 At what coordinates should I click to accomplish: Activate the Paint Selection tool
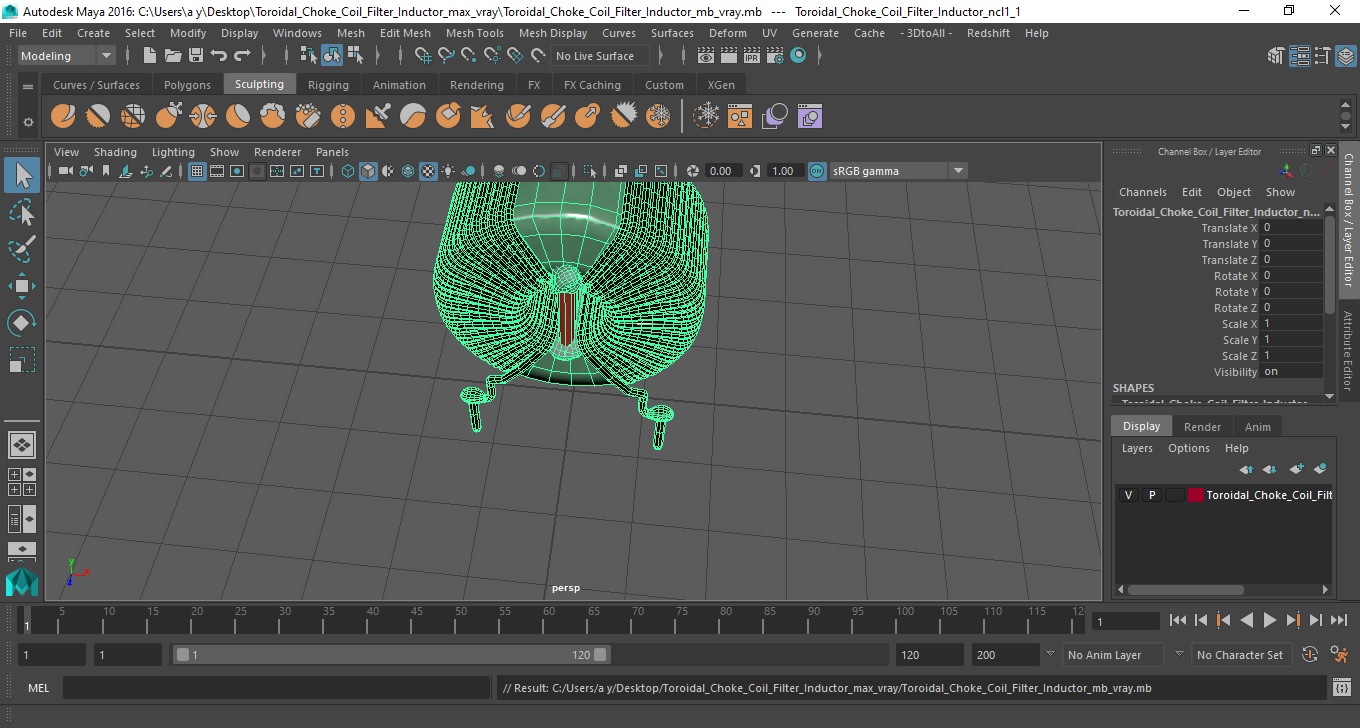(22, 249)
